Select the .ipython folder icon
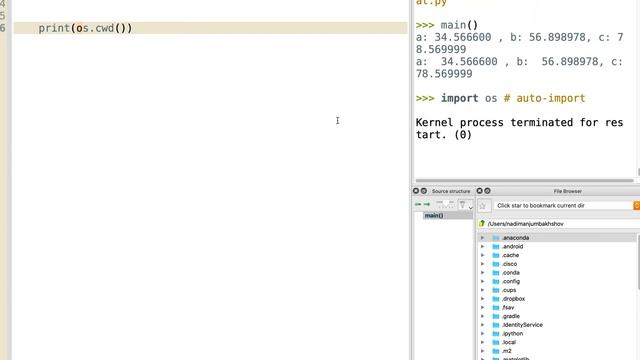640x360 pixels. (x=496, y=333)
